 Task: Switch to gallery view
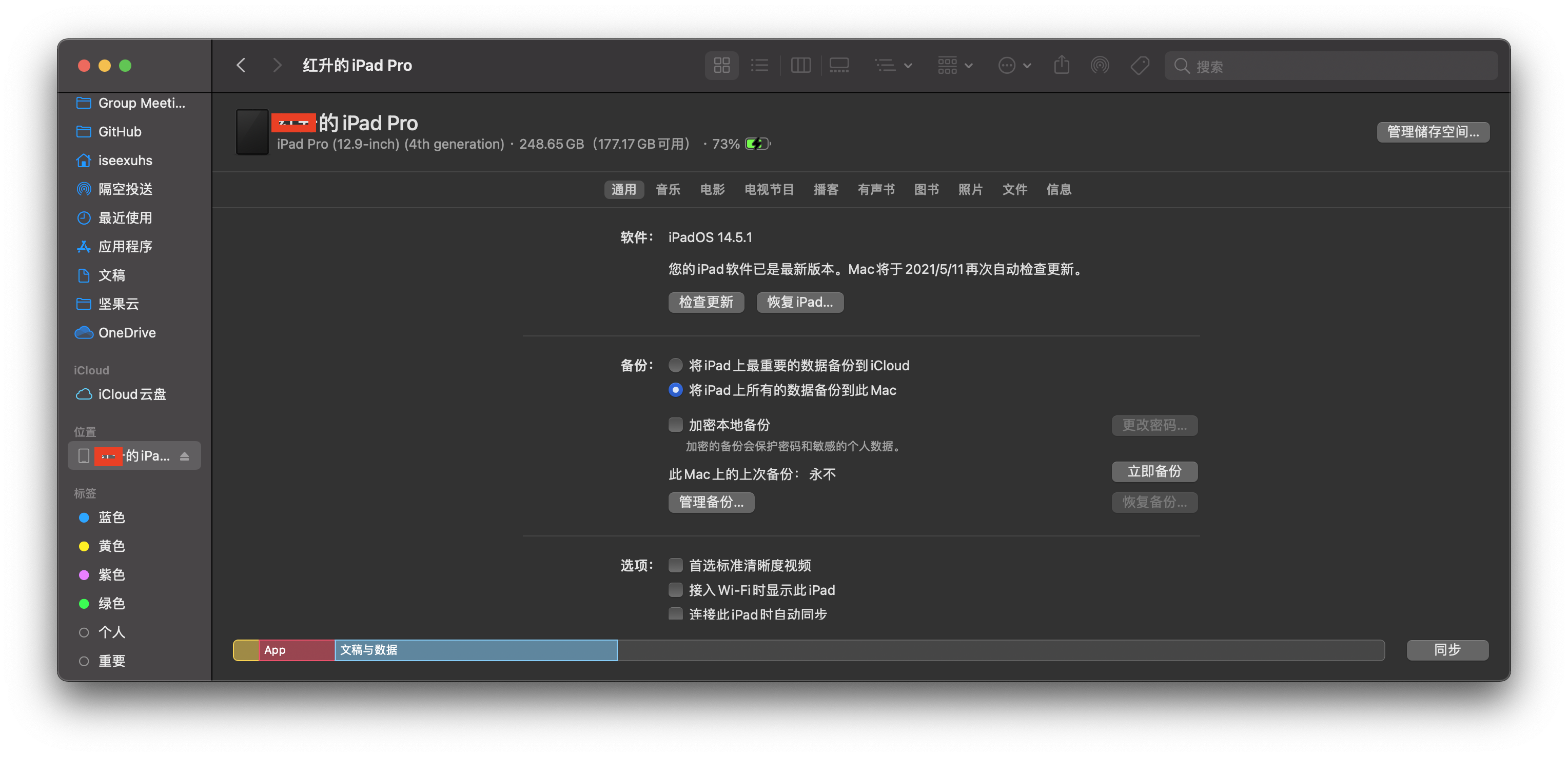click(x=839, y=65)
